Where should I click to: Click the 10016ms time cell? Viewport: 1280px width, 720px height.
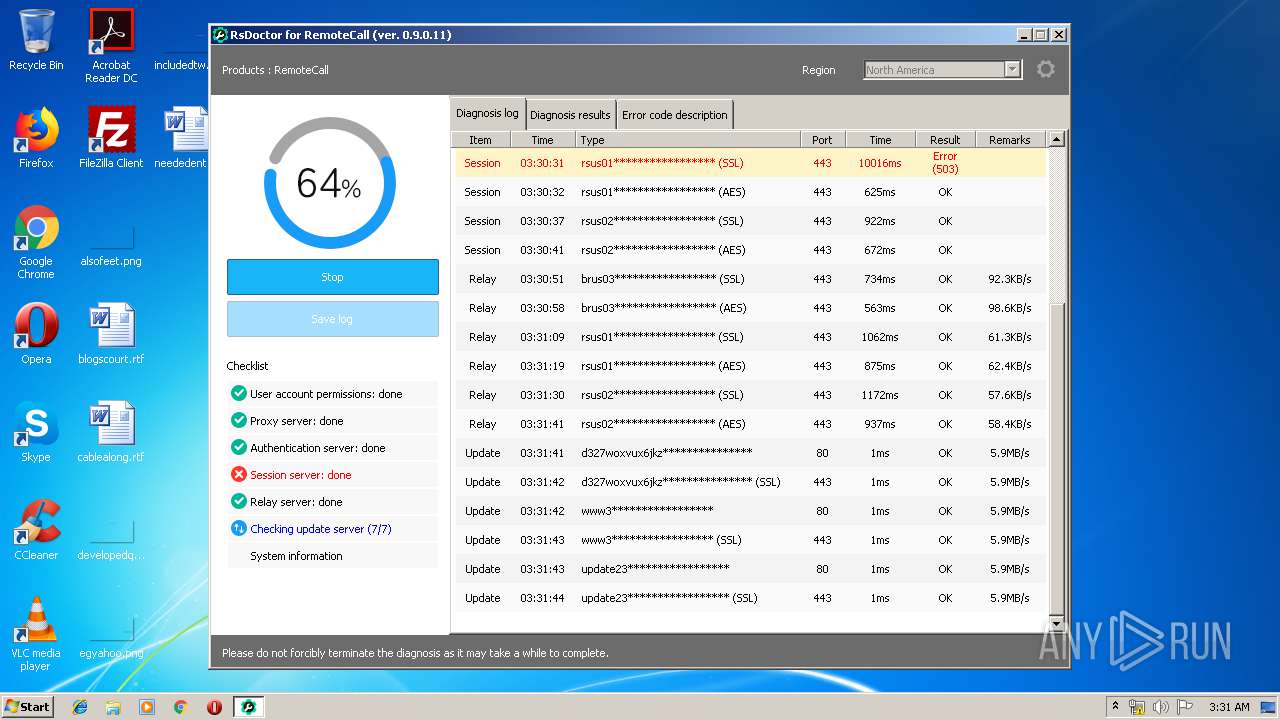pos(880,163)
